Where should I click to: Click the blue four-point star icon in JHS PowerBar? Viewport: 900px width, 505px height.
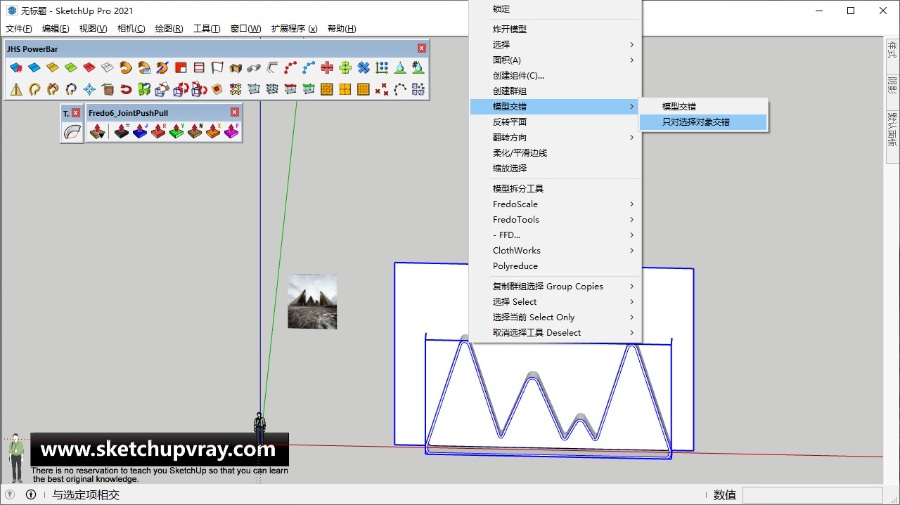pyautogui.click(x=90, y=89)
